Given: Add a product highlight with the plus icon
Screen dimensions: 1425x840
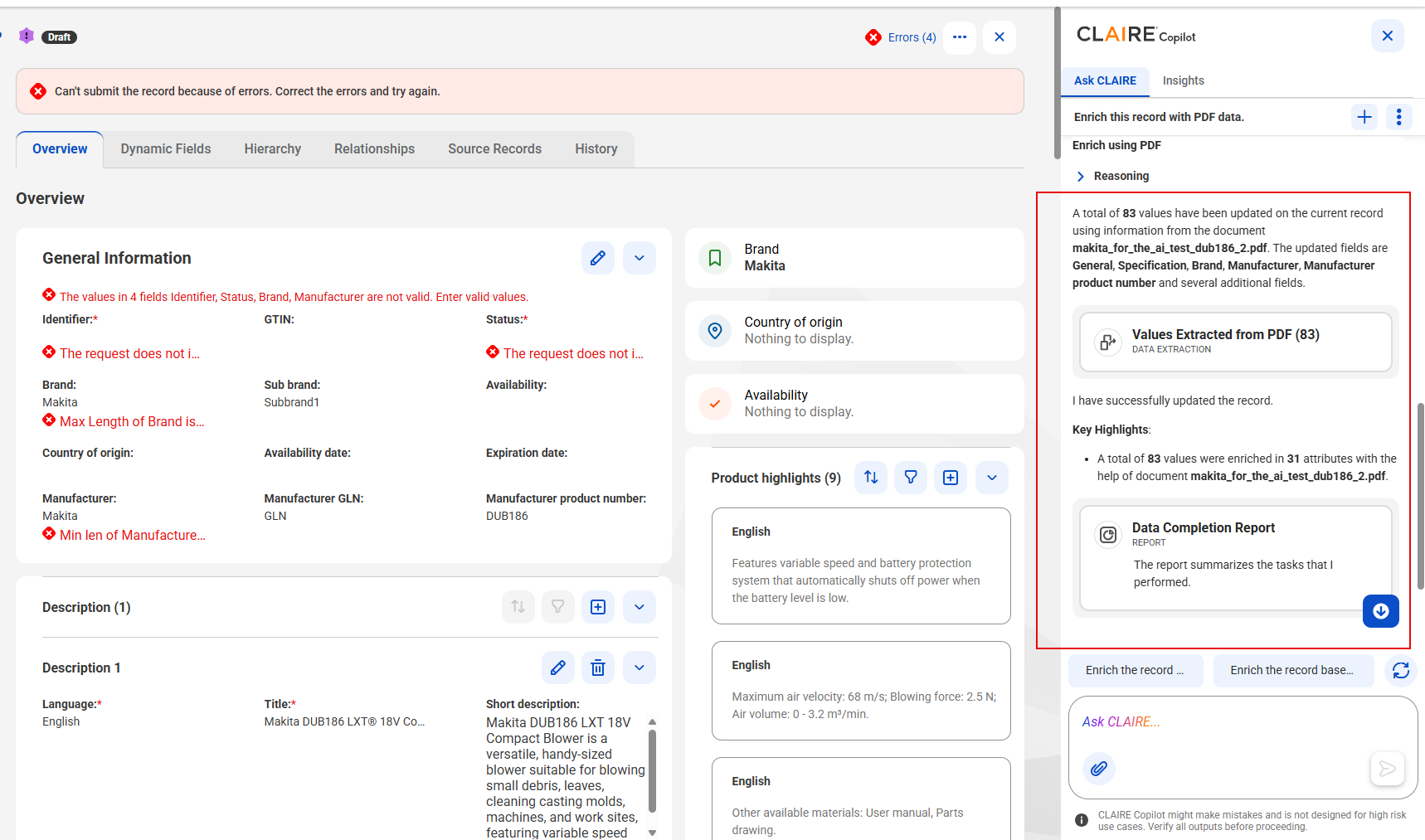Looking at the screenshot, I should [x=951, y=478].
